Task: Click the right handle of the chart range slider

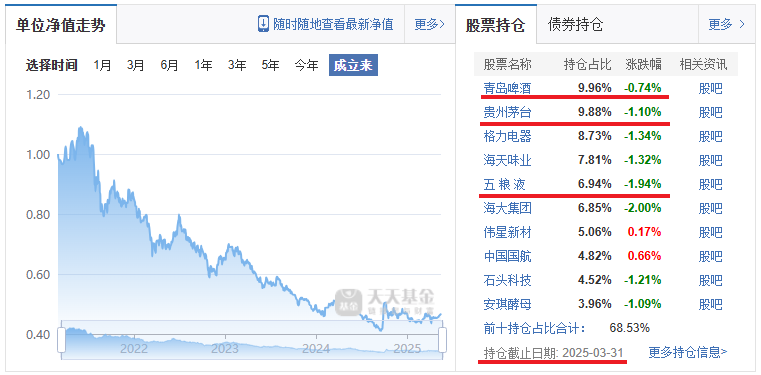Action: coord(442,340)
